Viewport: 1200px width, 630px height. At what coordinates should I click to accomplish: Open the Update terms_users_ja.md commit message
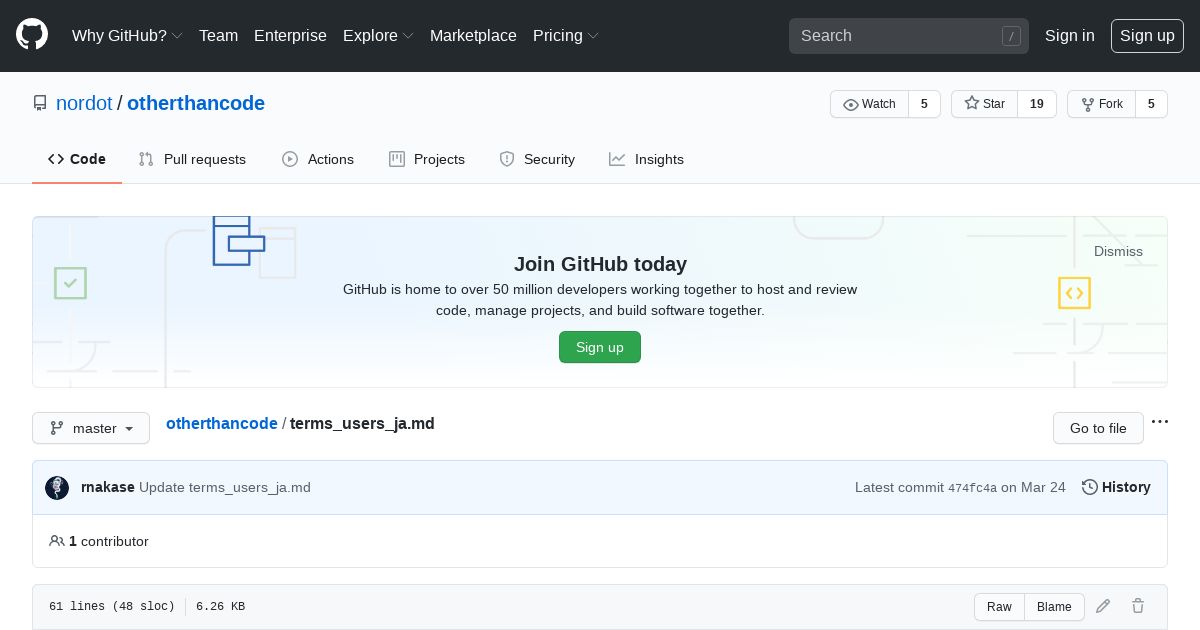225,487
